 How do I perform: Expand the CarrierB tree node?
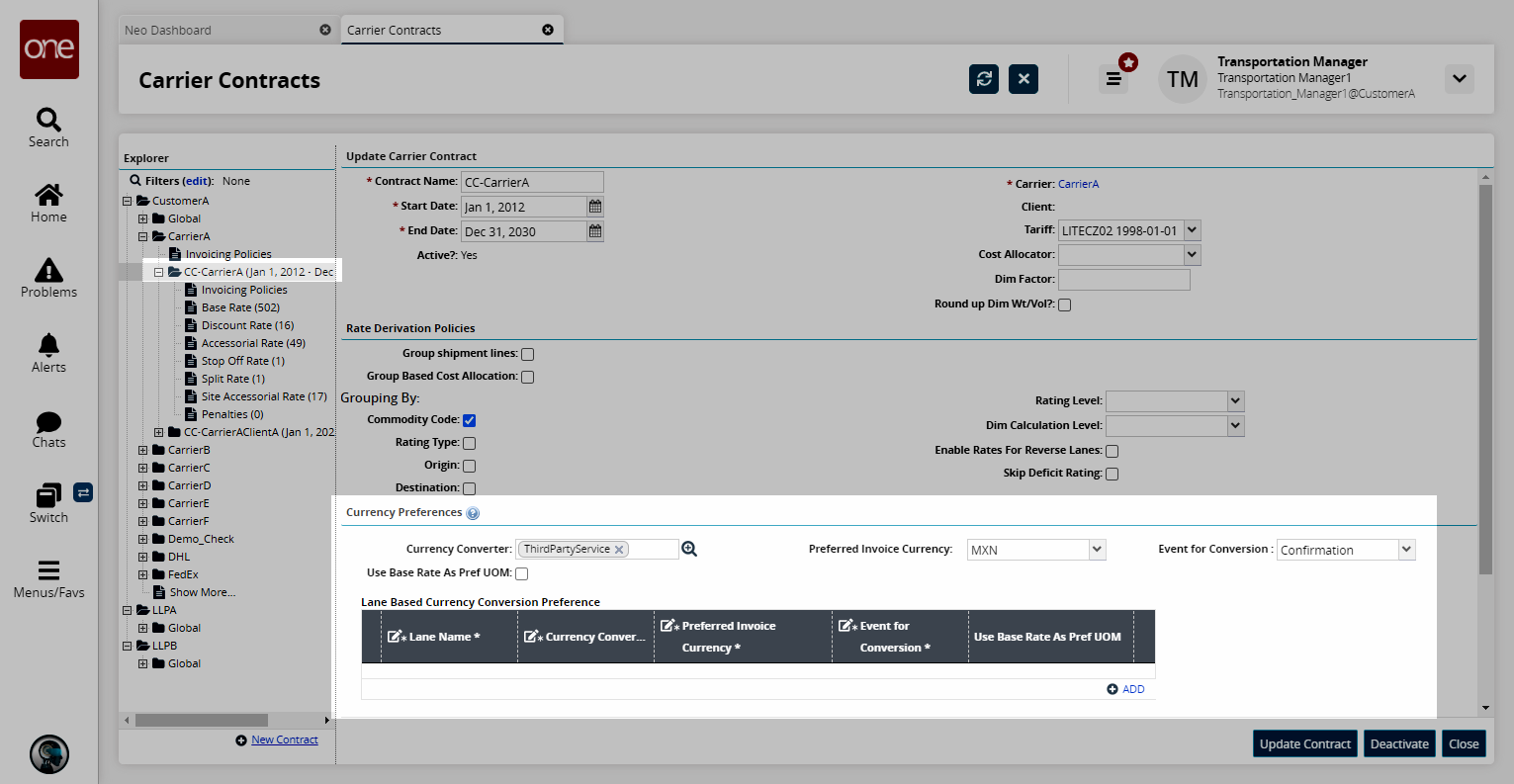point(143,450)
